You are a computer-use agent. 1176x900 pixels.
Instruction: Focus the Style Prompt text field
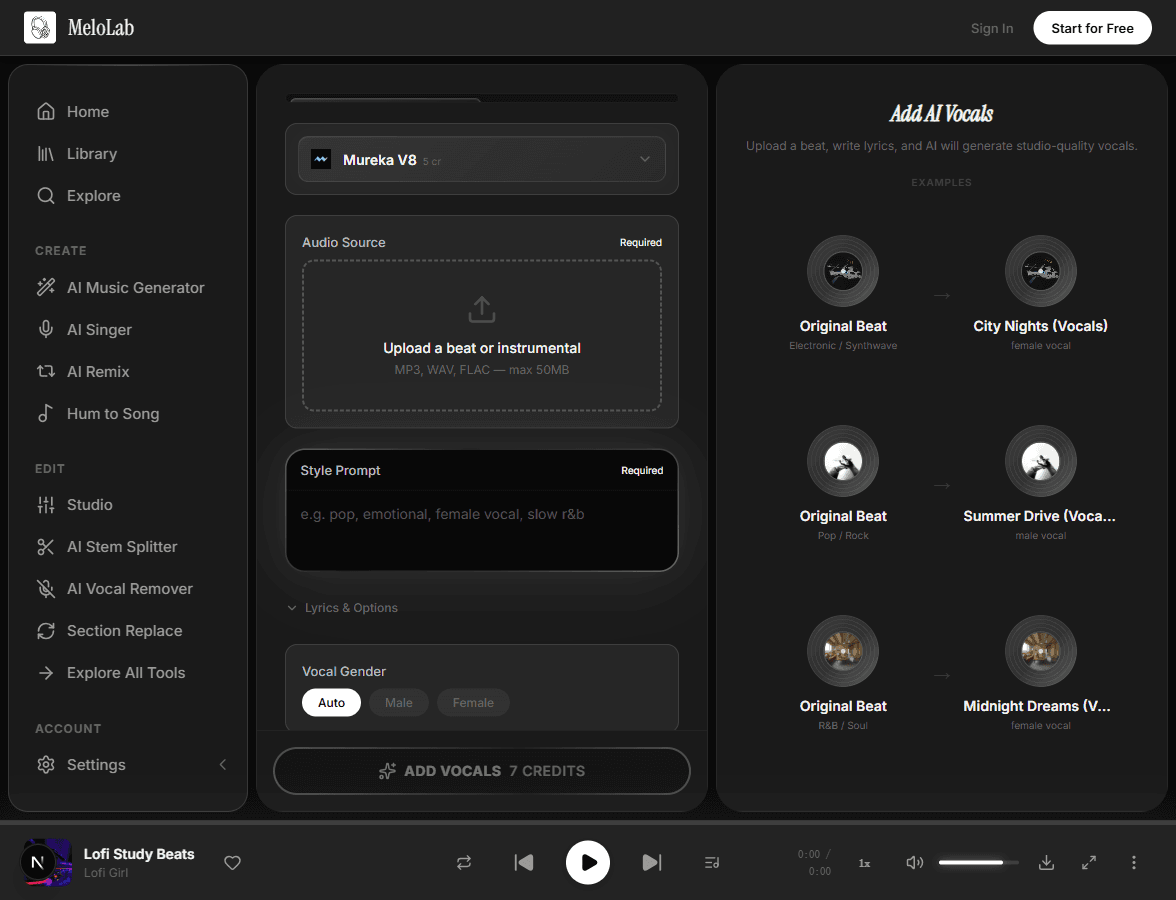coord(482,530)
